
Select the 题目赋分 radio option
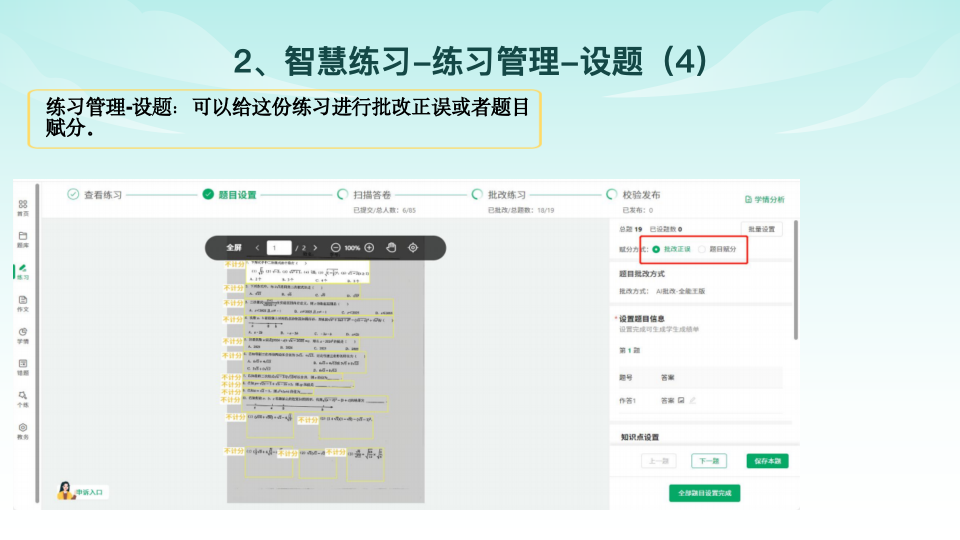(x=702, y=249)
